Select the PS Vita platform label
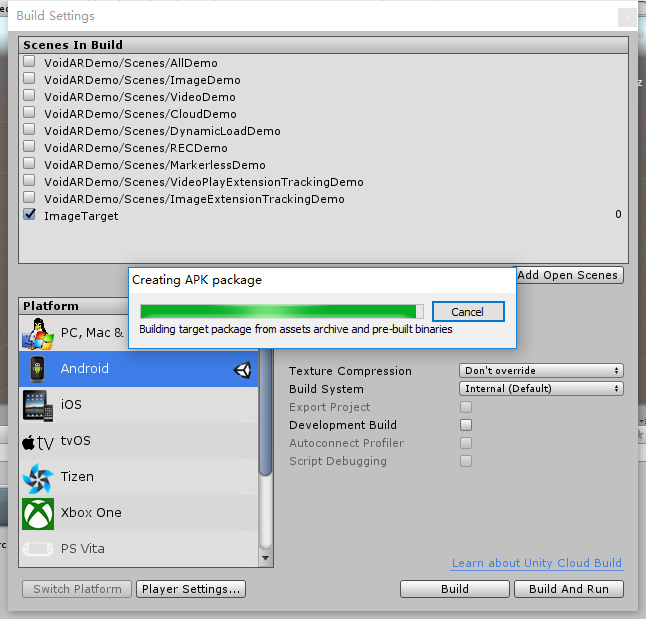This screenshot has height=619, width=646. coord(83,549)
